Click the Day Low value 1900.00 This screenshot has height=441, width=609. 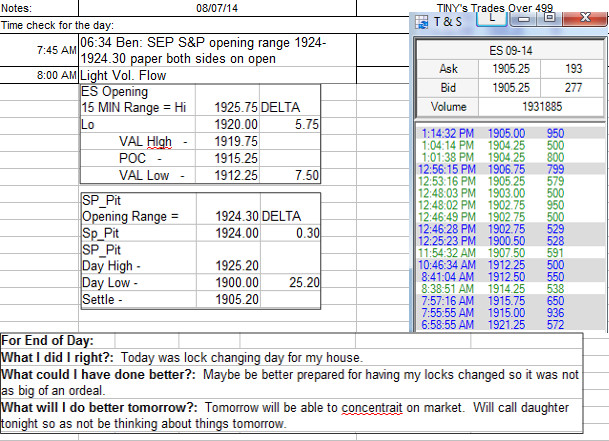228,282
